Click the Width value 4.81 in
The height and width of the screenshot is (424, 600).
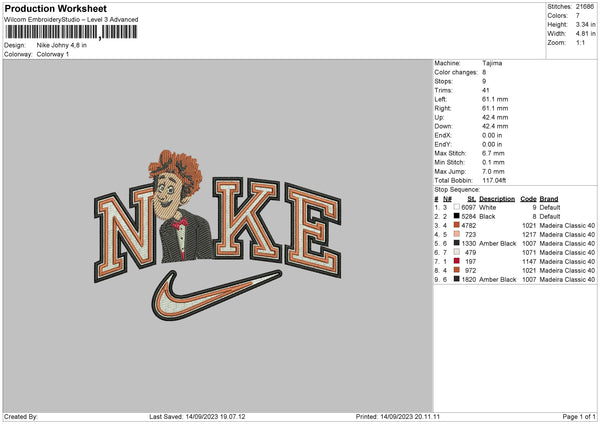[x=585, y=34]
